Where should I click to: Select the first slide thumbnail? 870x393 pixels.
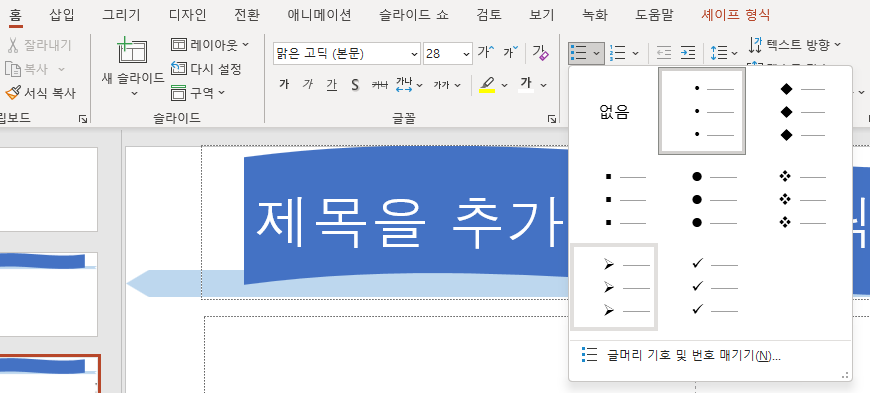pos(49,189)
